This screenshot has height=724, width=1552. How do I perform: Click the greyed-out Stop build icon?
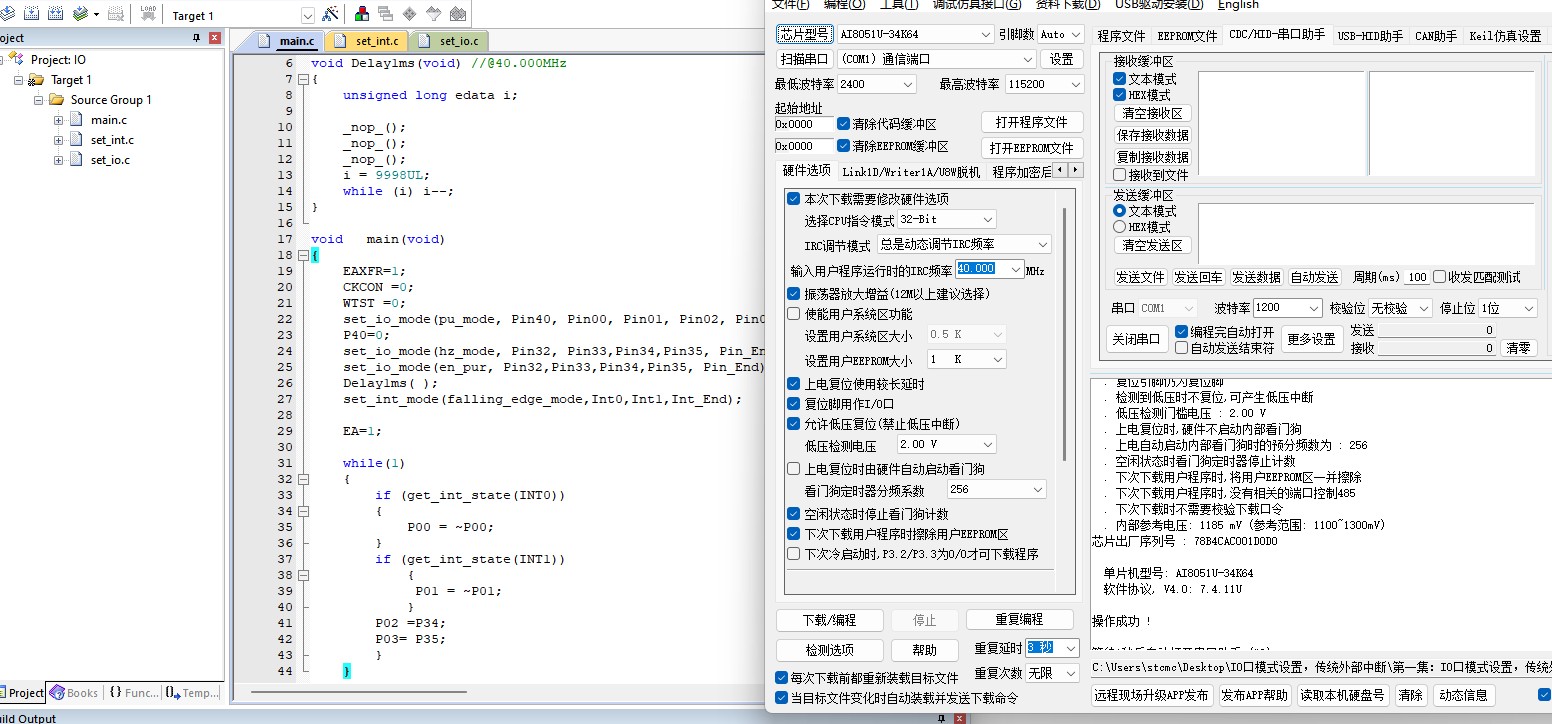115,15
